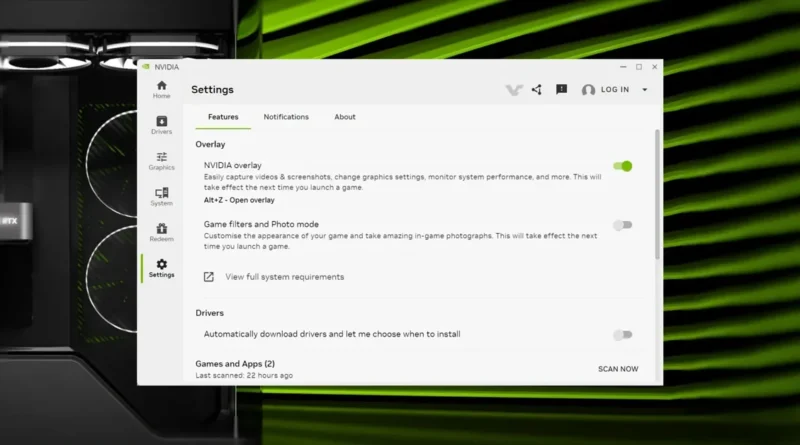Select the Settings gear in sidebar
Viewport: 800px width, 445px height.
(161, 268)
